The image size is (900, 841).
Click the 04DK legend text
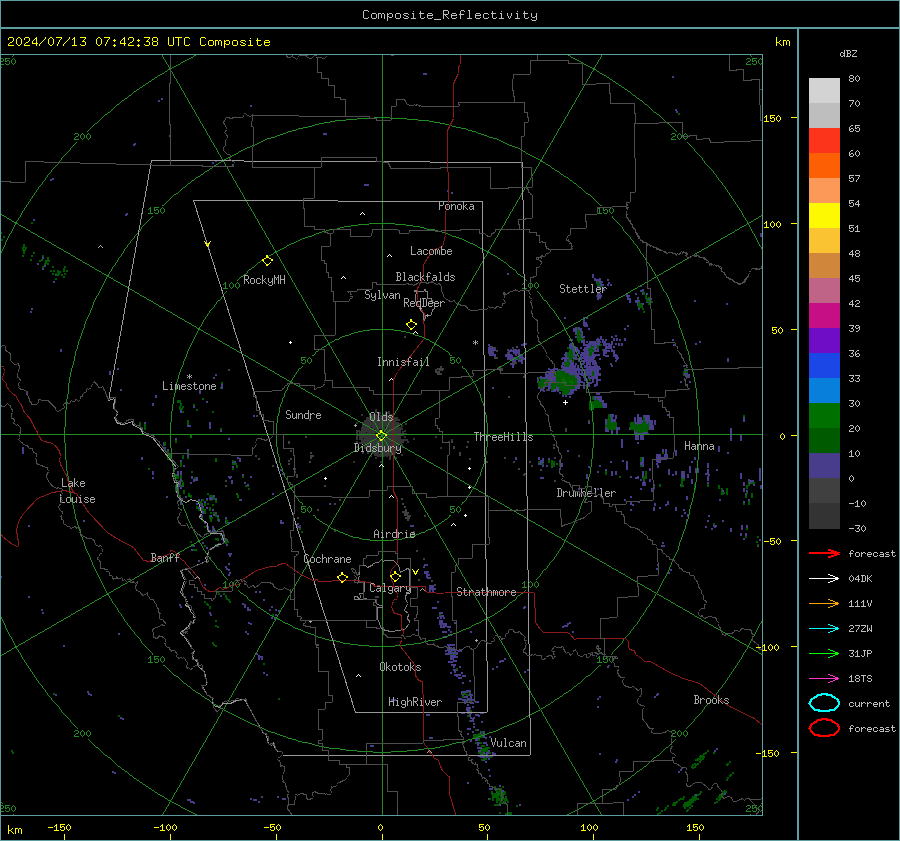point(860,579)
